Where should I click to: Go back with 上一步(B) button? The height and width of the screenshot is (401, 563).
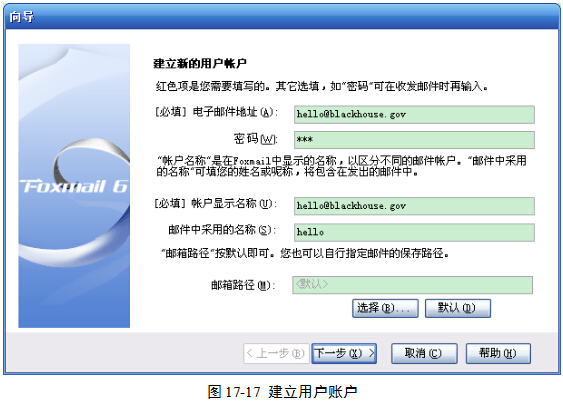coord(276,354)
